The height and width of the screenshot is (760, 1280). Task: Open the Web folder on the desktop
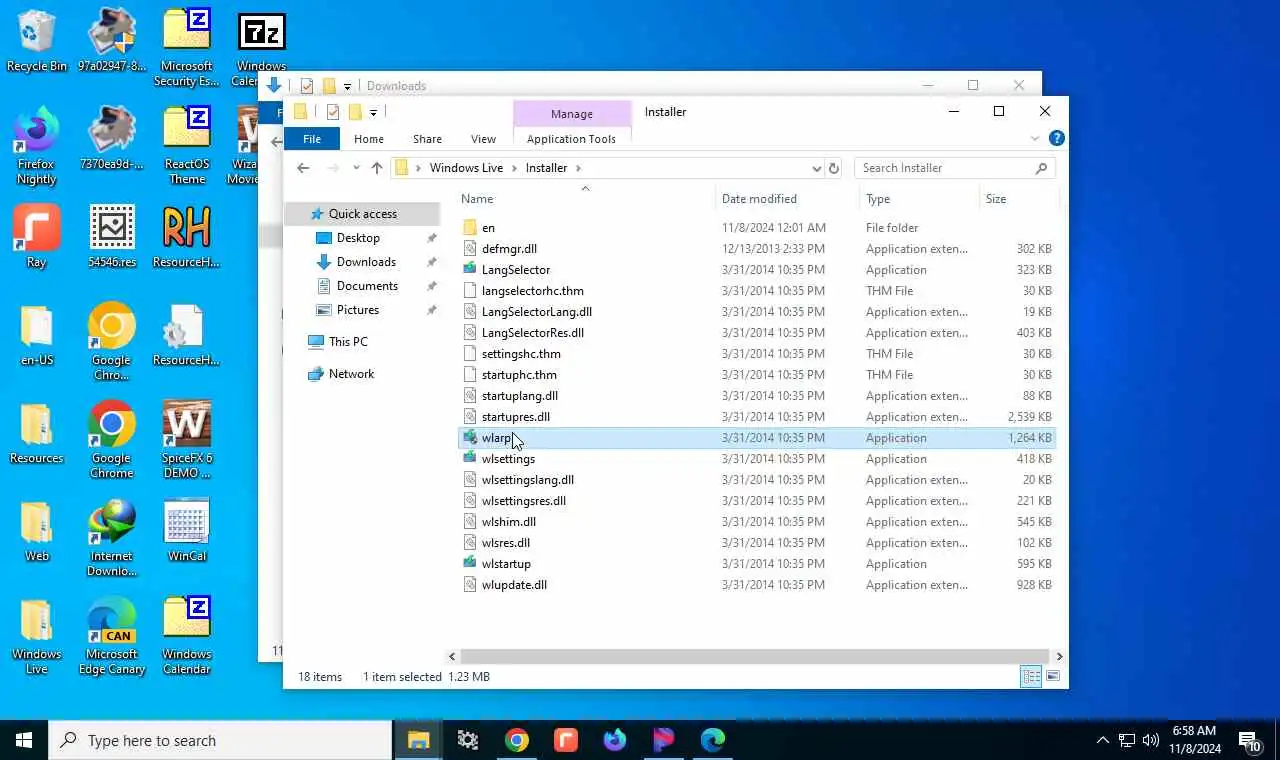point(37,531)
